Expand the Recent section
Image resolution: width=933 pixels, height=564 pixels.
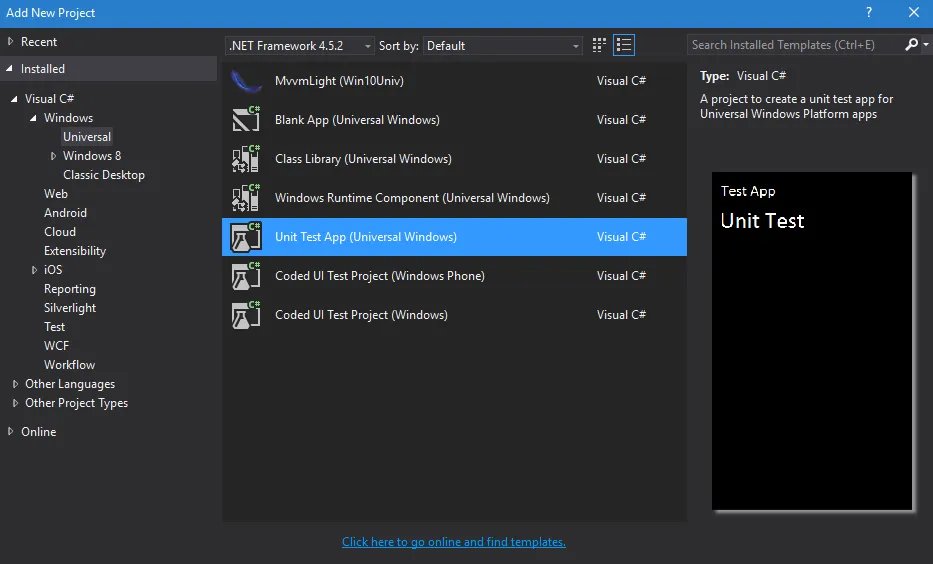pos(10,42)
